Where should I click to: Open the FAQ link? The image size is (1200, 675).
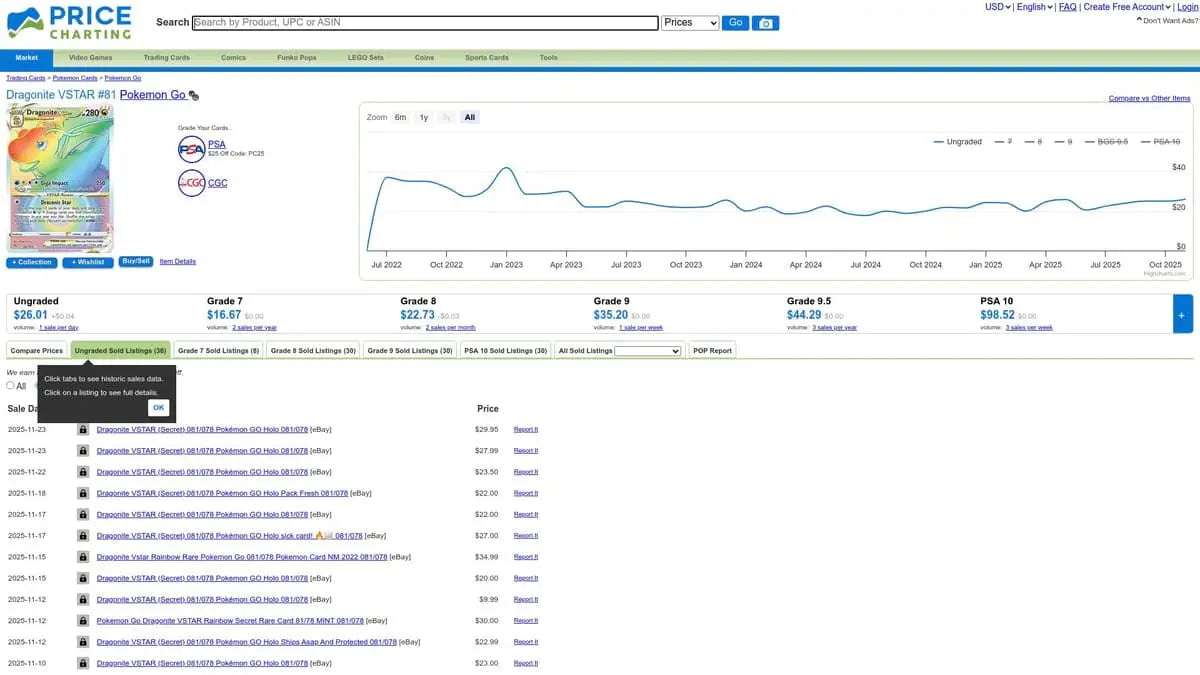1068,7
